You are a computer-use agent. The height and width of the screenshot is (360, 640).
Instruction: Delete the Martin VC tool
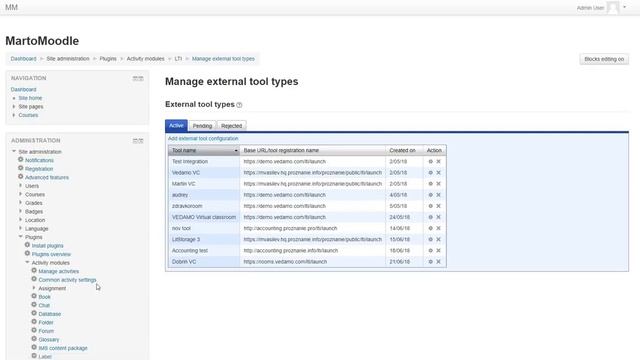[438, 184]
